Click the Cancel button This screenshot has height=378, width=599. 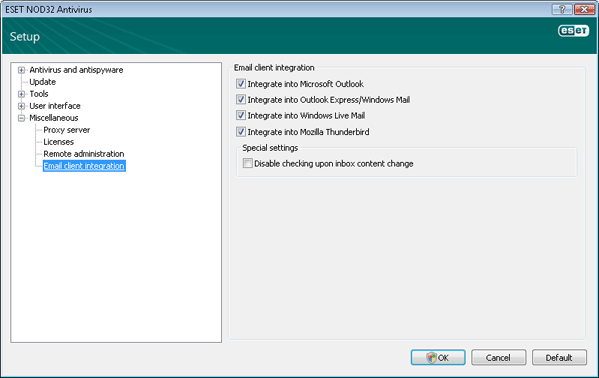point(498,357)
